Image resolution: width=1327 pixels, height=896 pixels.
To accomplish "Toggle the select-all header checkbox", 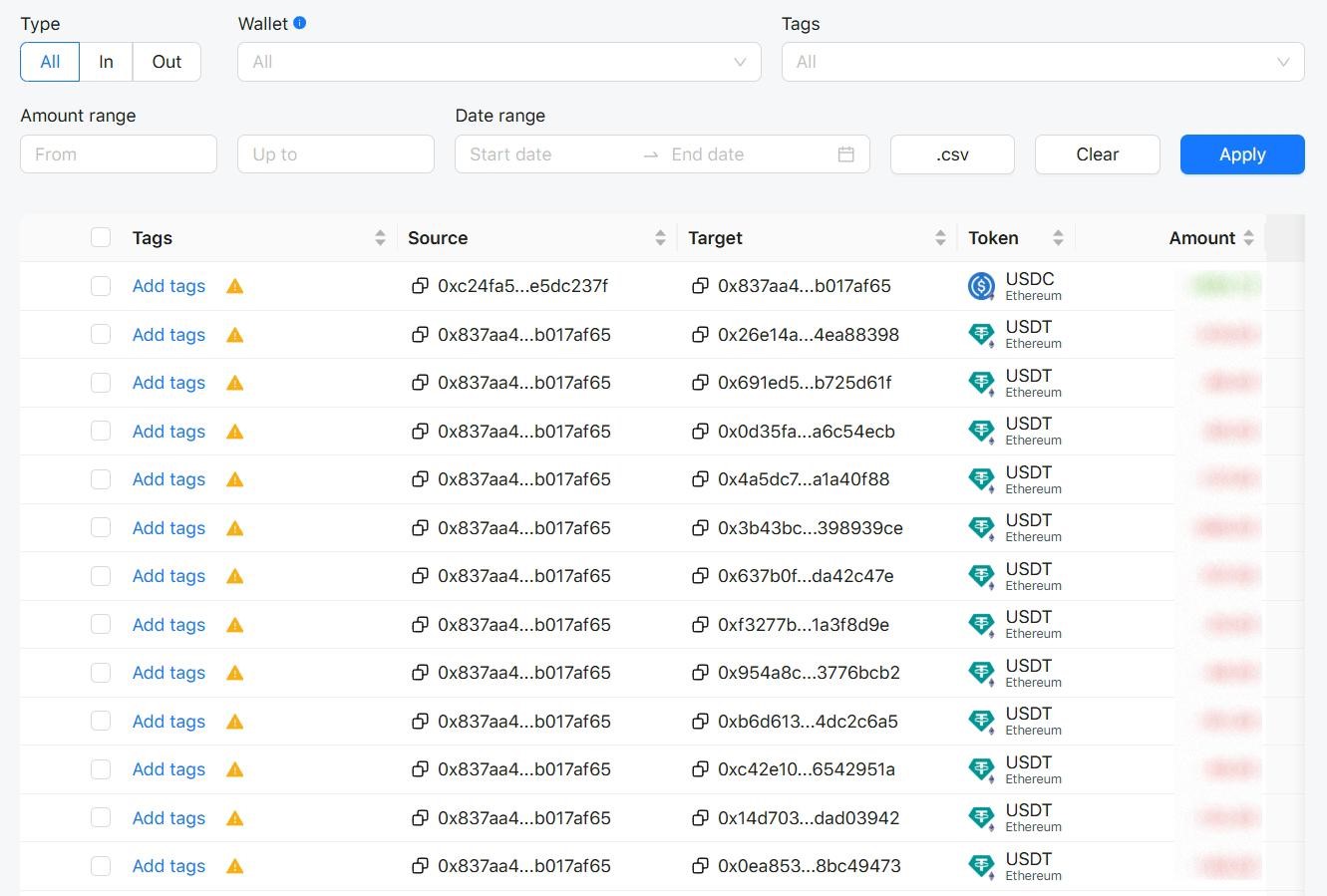I will [x=101, y=237].
